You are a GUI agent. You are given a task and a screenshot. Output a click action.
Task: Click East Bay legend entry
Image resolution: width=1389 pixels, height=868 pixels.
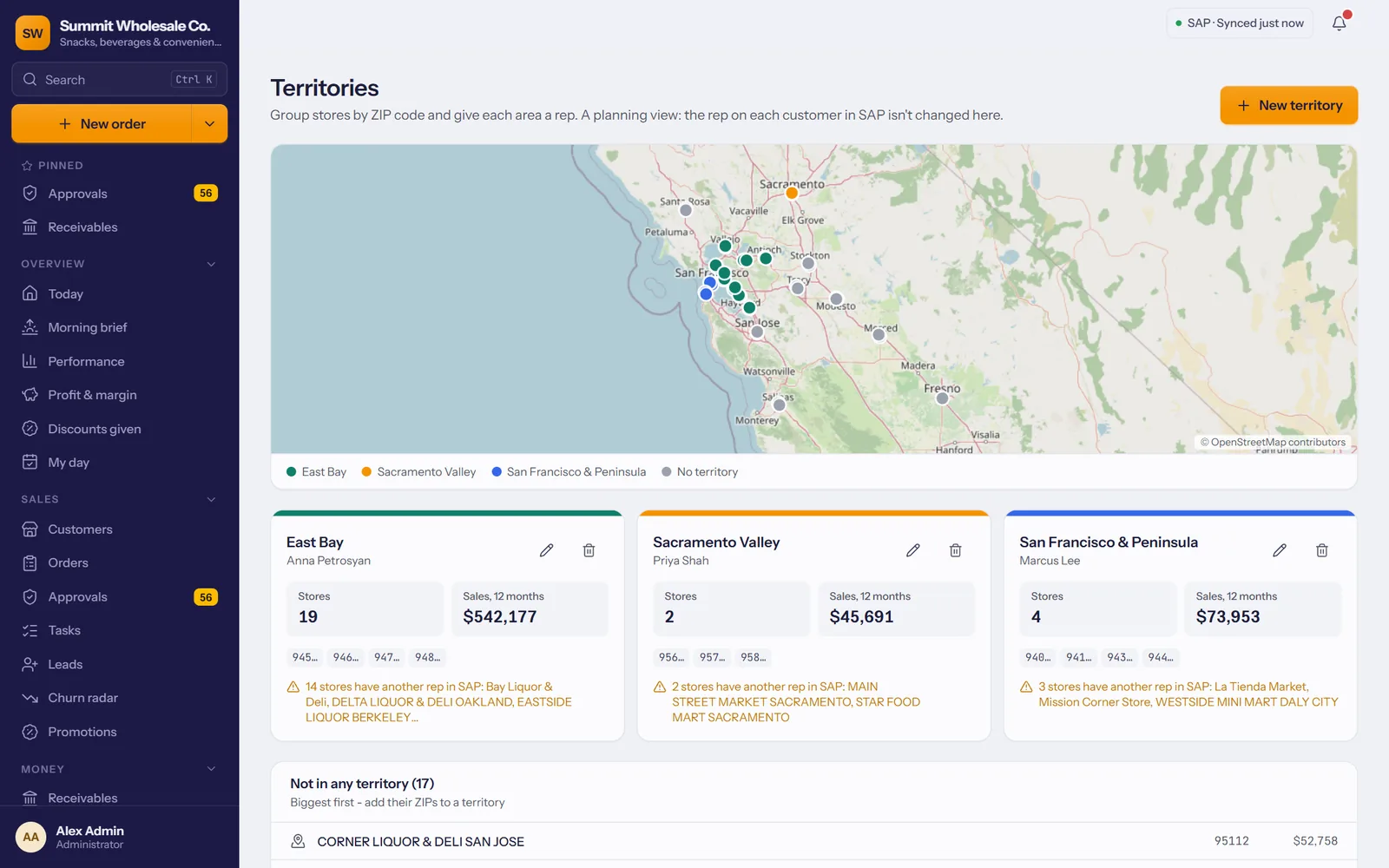(316, 472)
